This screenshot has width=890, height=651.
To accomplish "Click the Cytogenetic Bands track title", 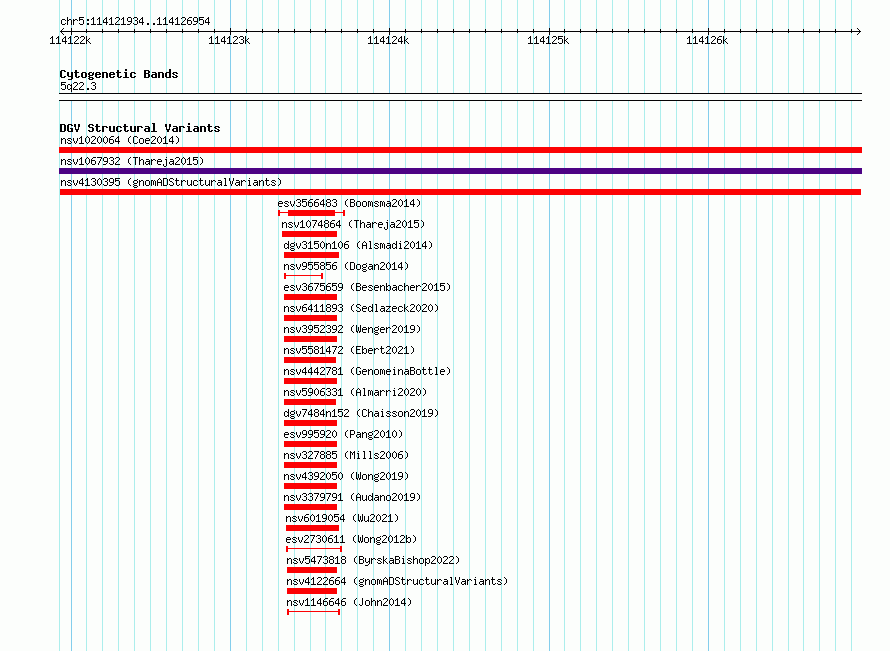I will 119,74.
